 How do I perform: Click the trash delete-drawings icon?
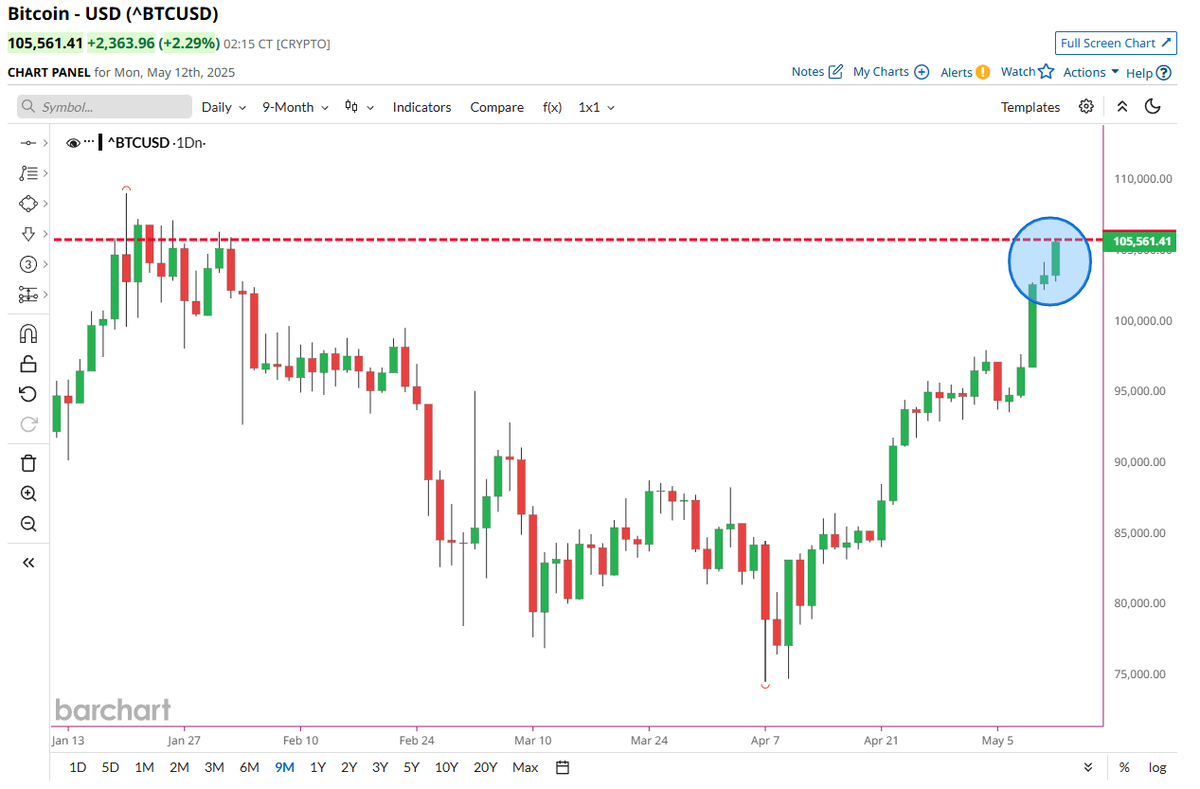28,462
